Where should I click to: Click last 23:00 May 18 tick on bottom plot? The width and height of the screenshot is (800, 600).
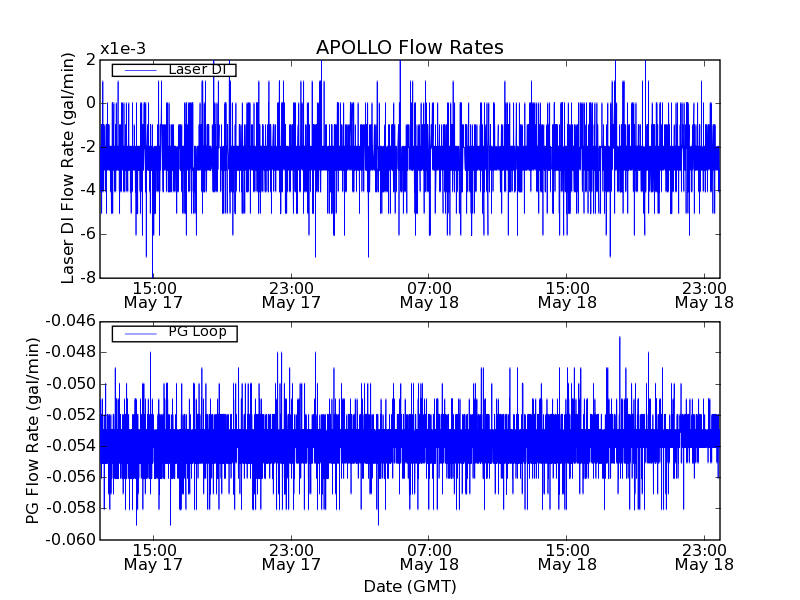tap(705, 557)
